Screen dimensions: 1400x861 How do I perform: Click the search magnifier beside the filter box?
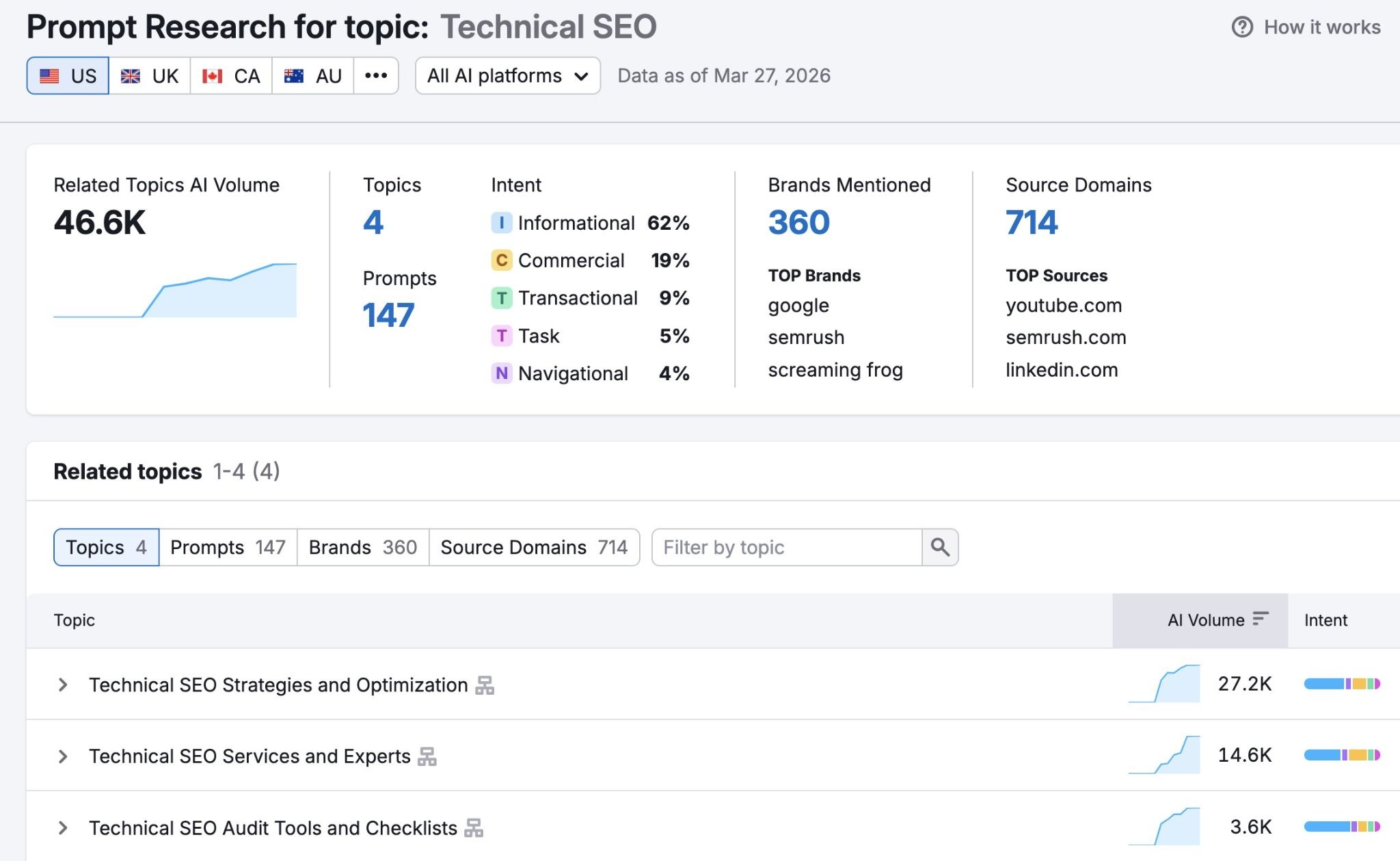point(940,547)
